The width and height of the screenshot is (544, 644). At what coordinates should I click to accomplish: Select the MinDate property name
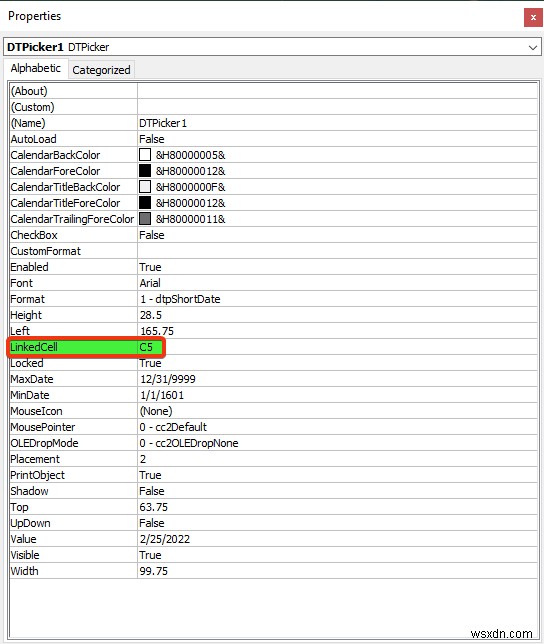pos(30,395)
